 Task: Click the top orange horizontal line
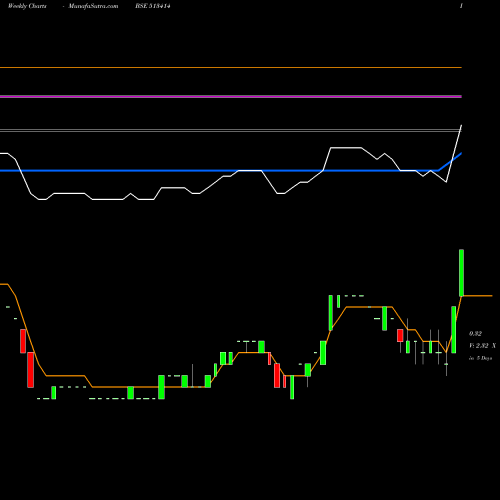(231, 68)
